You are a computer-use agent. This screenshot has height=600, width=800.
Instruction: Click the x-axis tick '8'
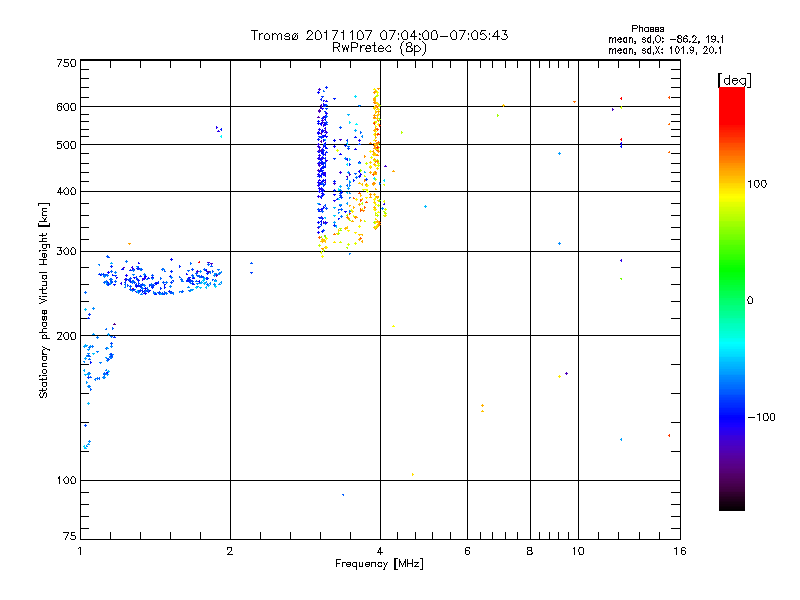(x=530, y=551)
